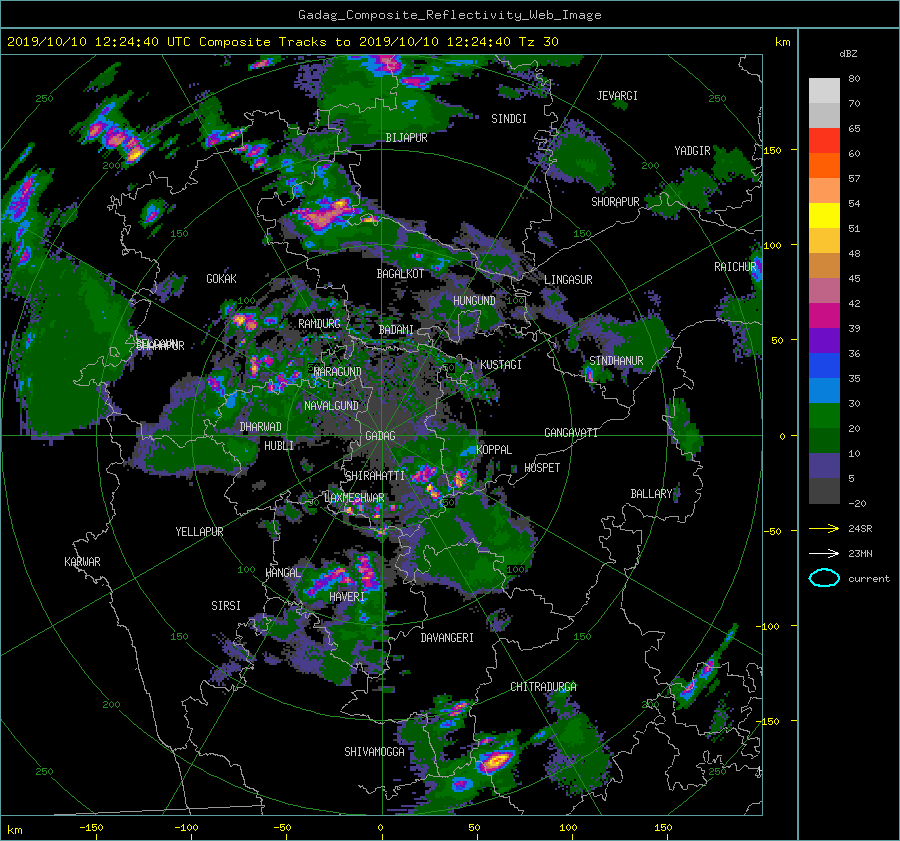Click the LAXMESHWAR city label
Image resolution: width=900 pixels, height=841 pixels.
click(354, 498)
